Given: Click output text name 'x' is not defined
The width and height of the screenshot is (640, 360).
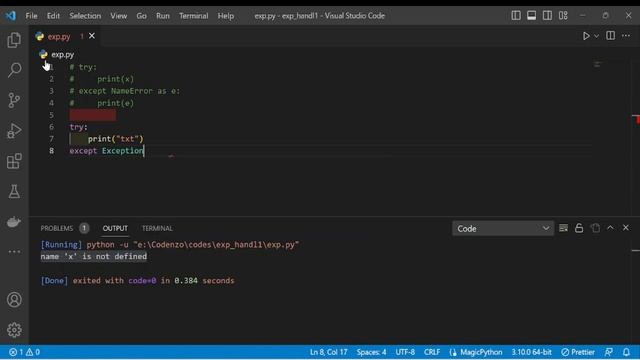Looking at the screenshot, I should coord(93,256).
